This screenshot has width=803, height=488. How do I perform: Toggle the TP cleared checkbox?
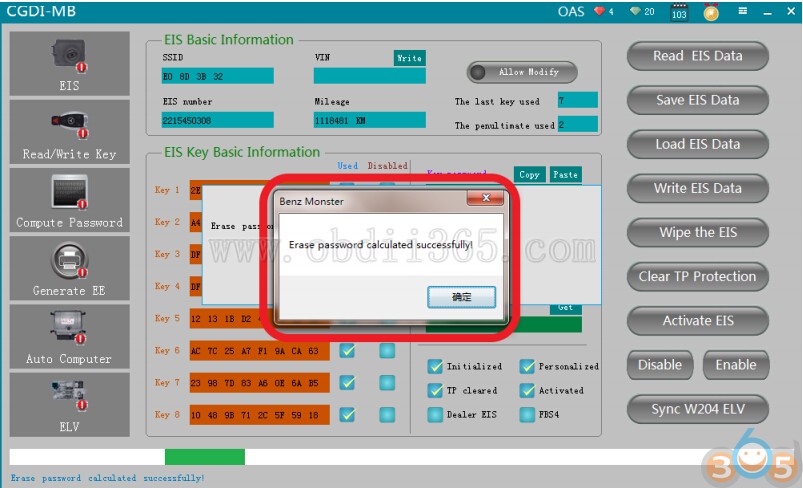435,390
